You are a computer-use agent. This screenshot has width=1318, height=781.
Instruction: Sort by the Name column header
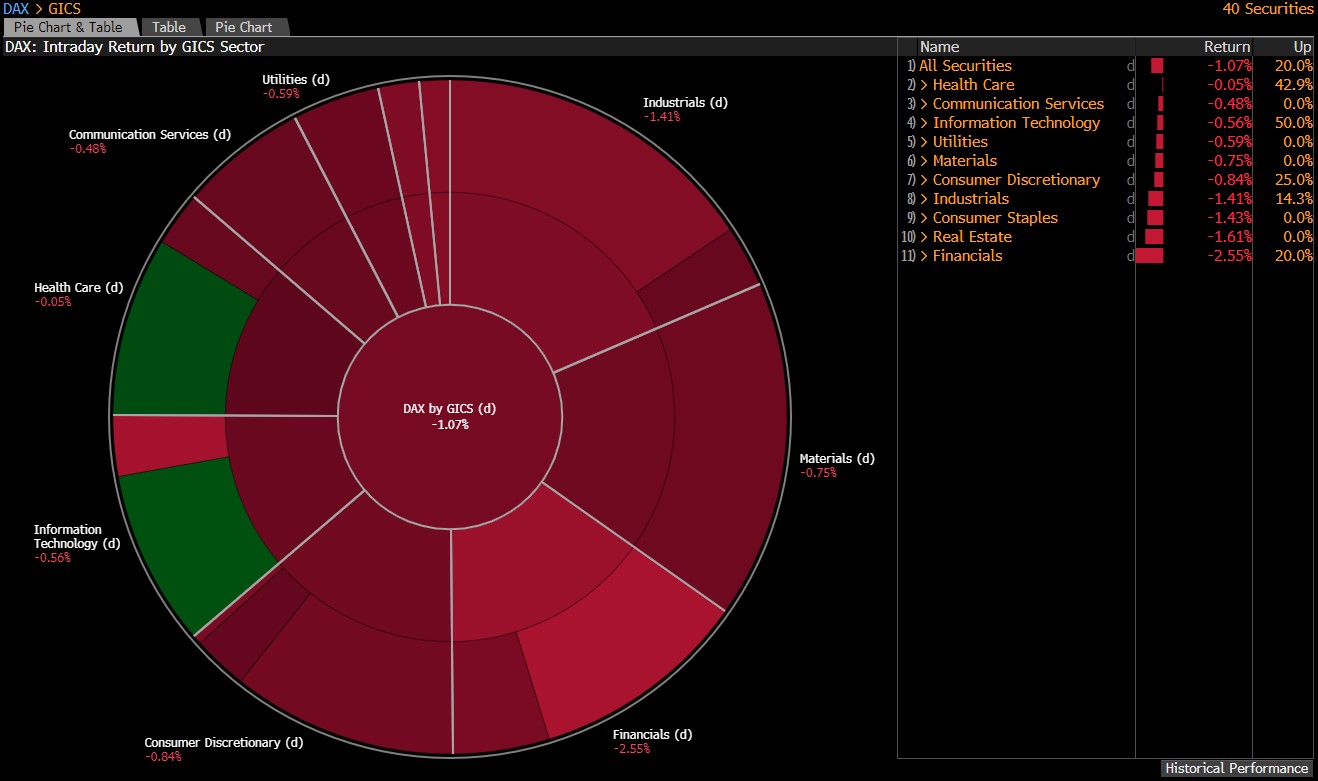click(939, 46)
